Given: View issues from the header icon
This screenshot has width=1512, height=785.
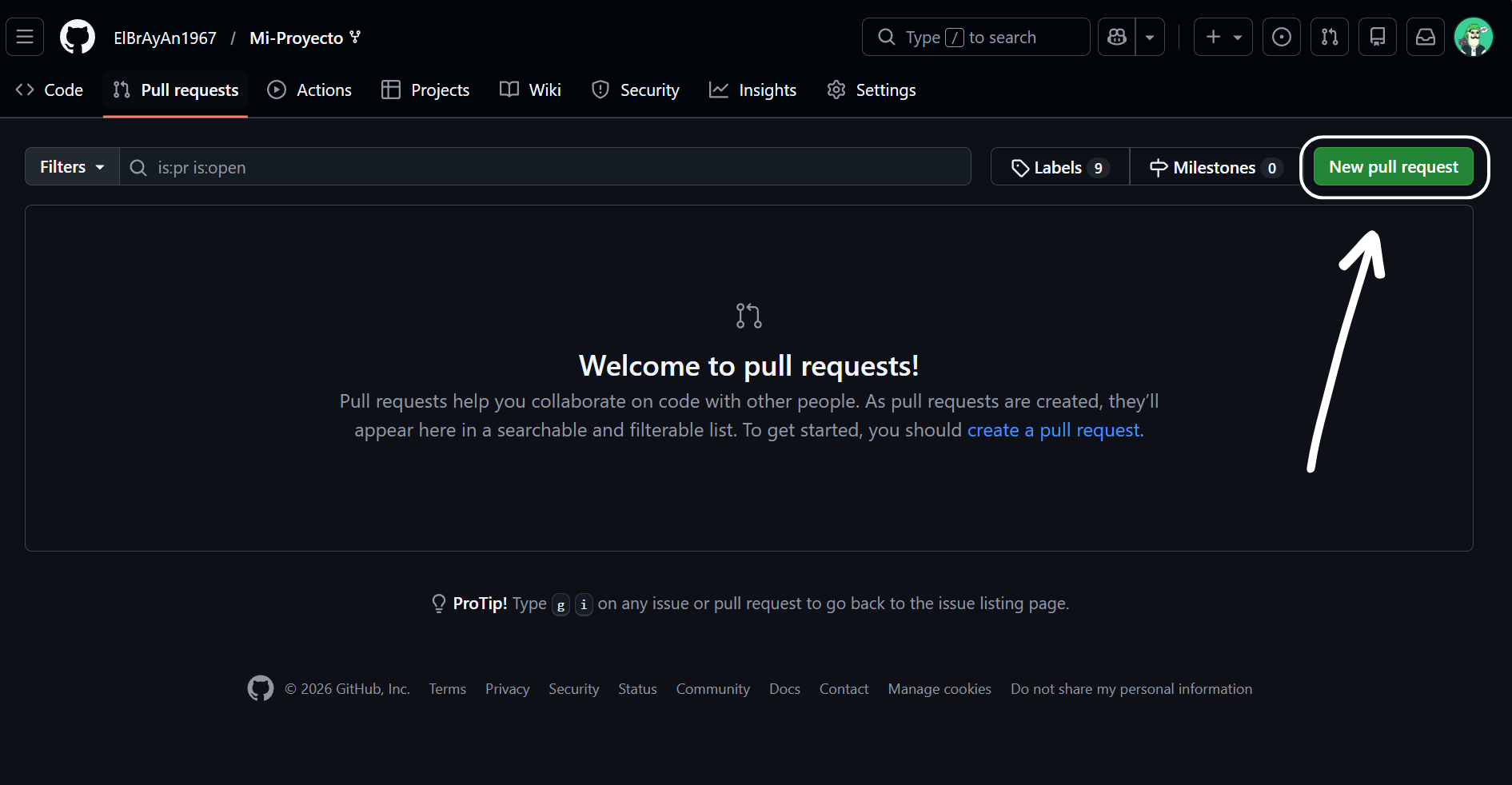Looking at the screenshot, I should click(x=1281, y=37).
